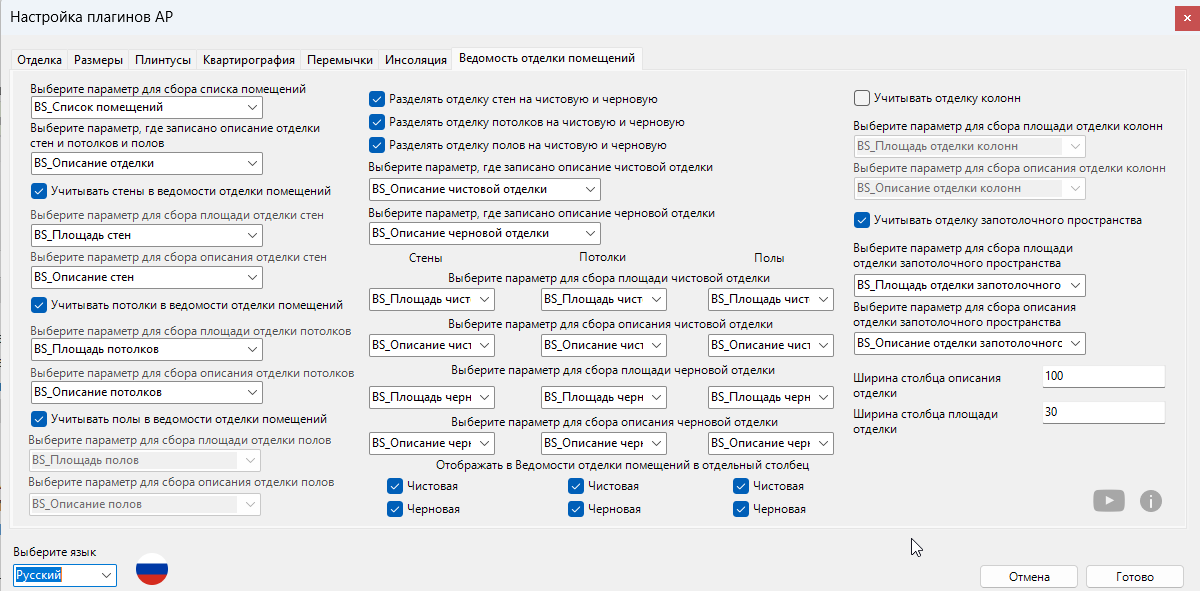Open Стены описание чистовой отделки dropdown

tap(432, 345)
